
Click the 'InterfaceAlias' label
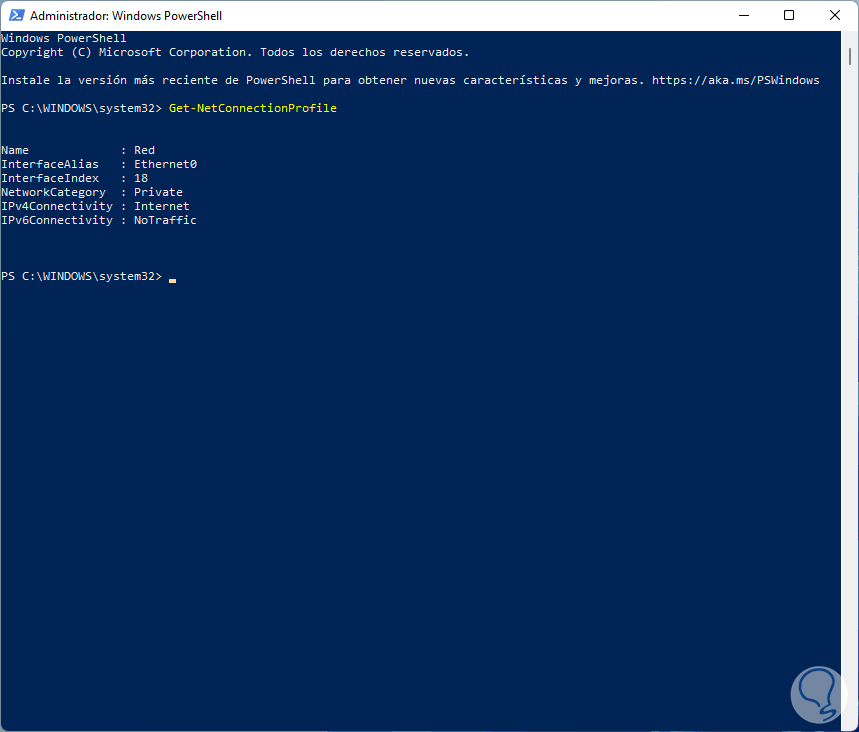[x=50, y=164]
